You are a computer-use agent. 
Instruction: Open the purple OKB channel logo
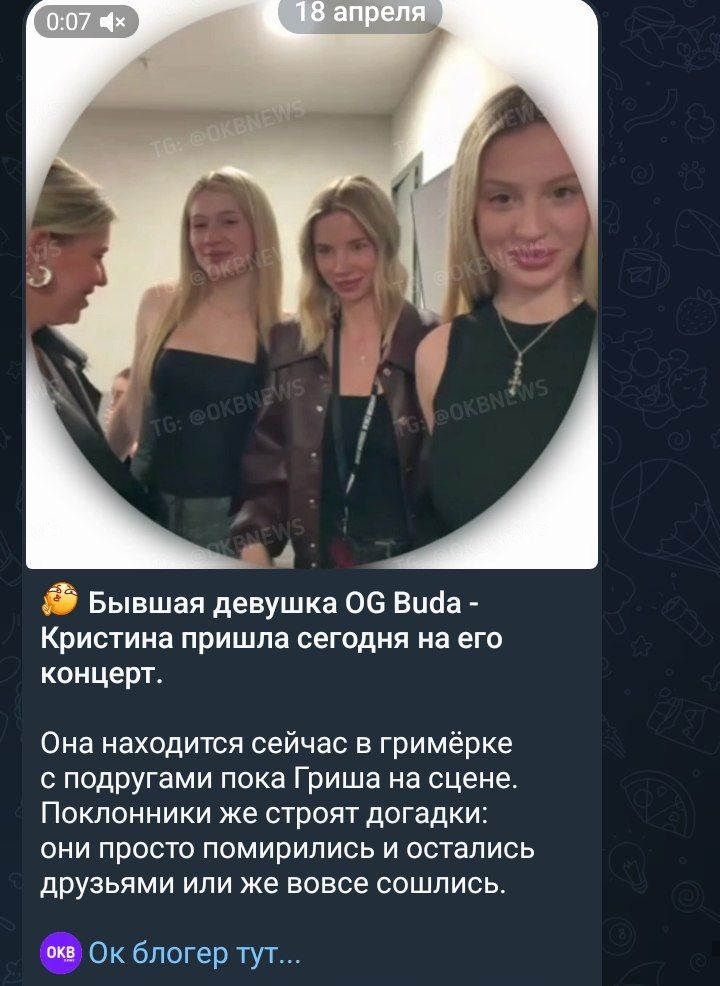click(x=60, y=952)
